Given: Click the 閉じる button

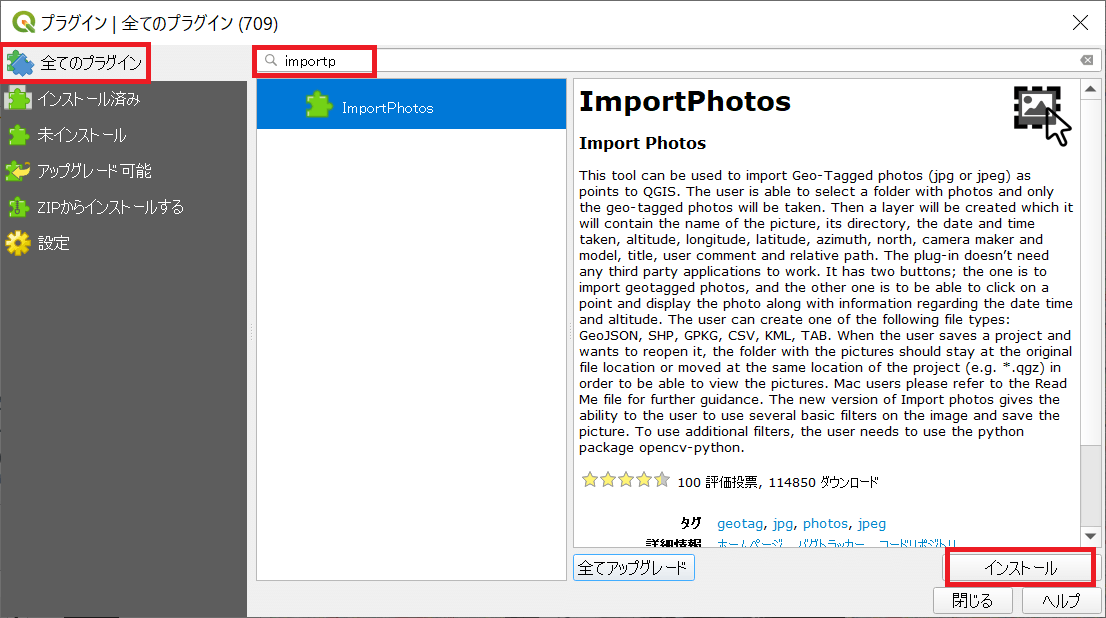Looking at the screenshot, I should pyautogui.click(x=973, y=600).
